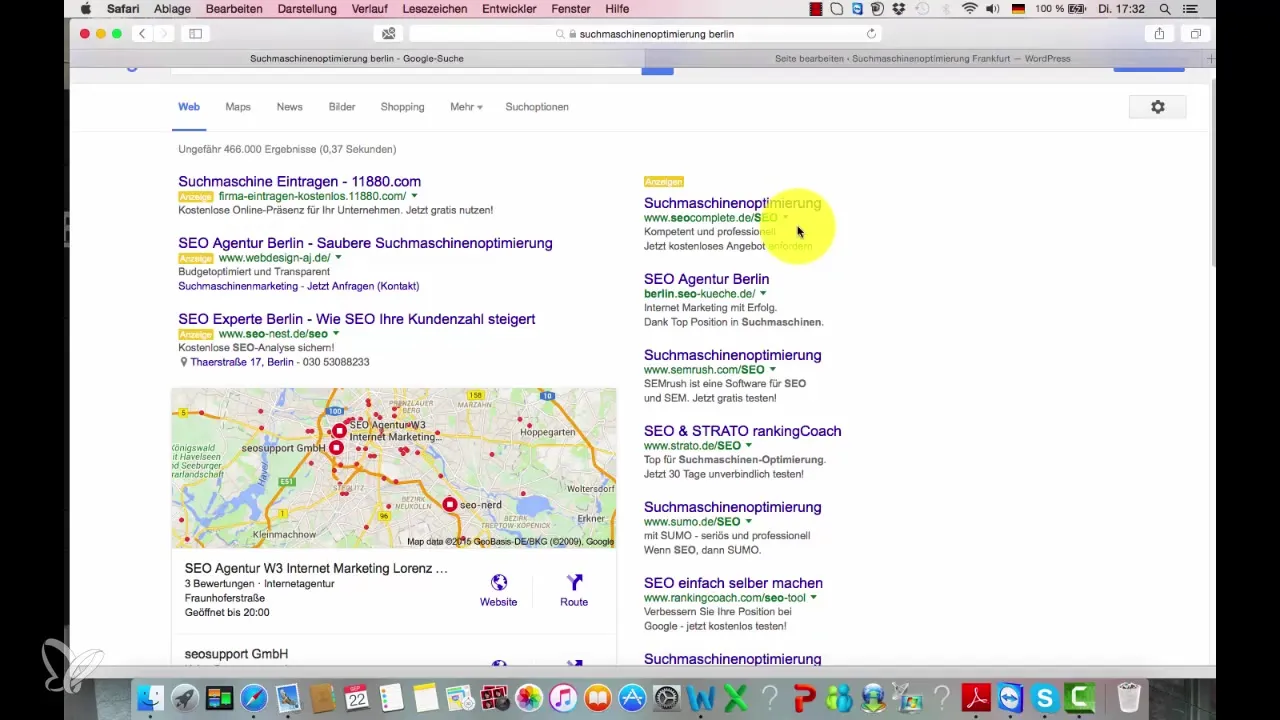Open Finder from the Dock
Viewport: 1280px width, 720px height.
click(x=150, y=697)
